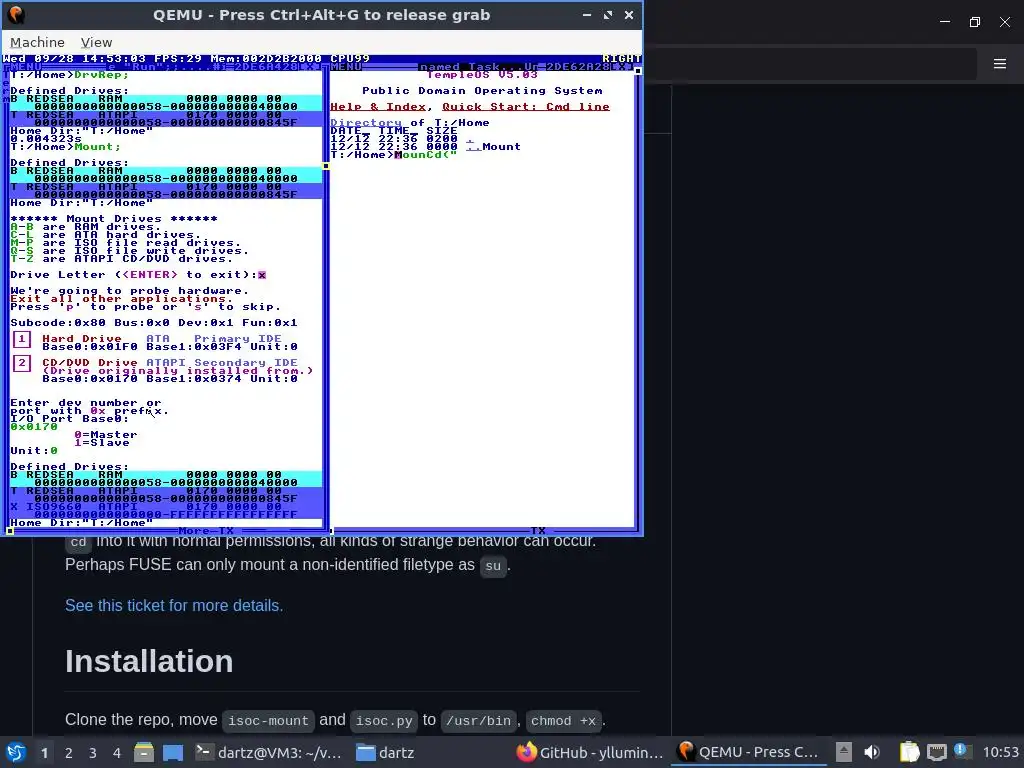Open the Help & Index link
The height and width of the screenshot is (768, 1024).
(x=378, y=106)
